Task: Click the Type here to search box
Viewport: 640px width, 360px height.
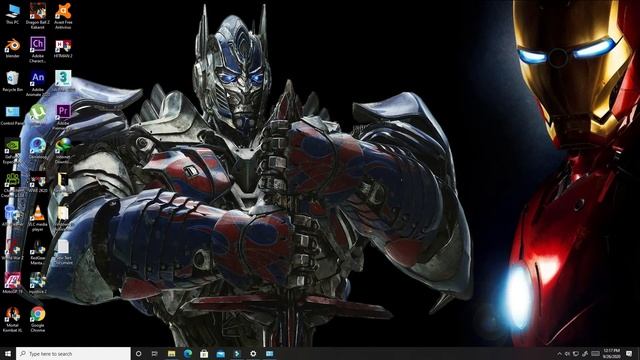Action: click(73, 353)
